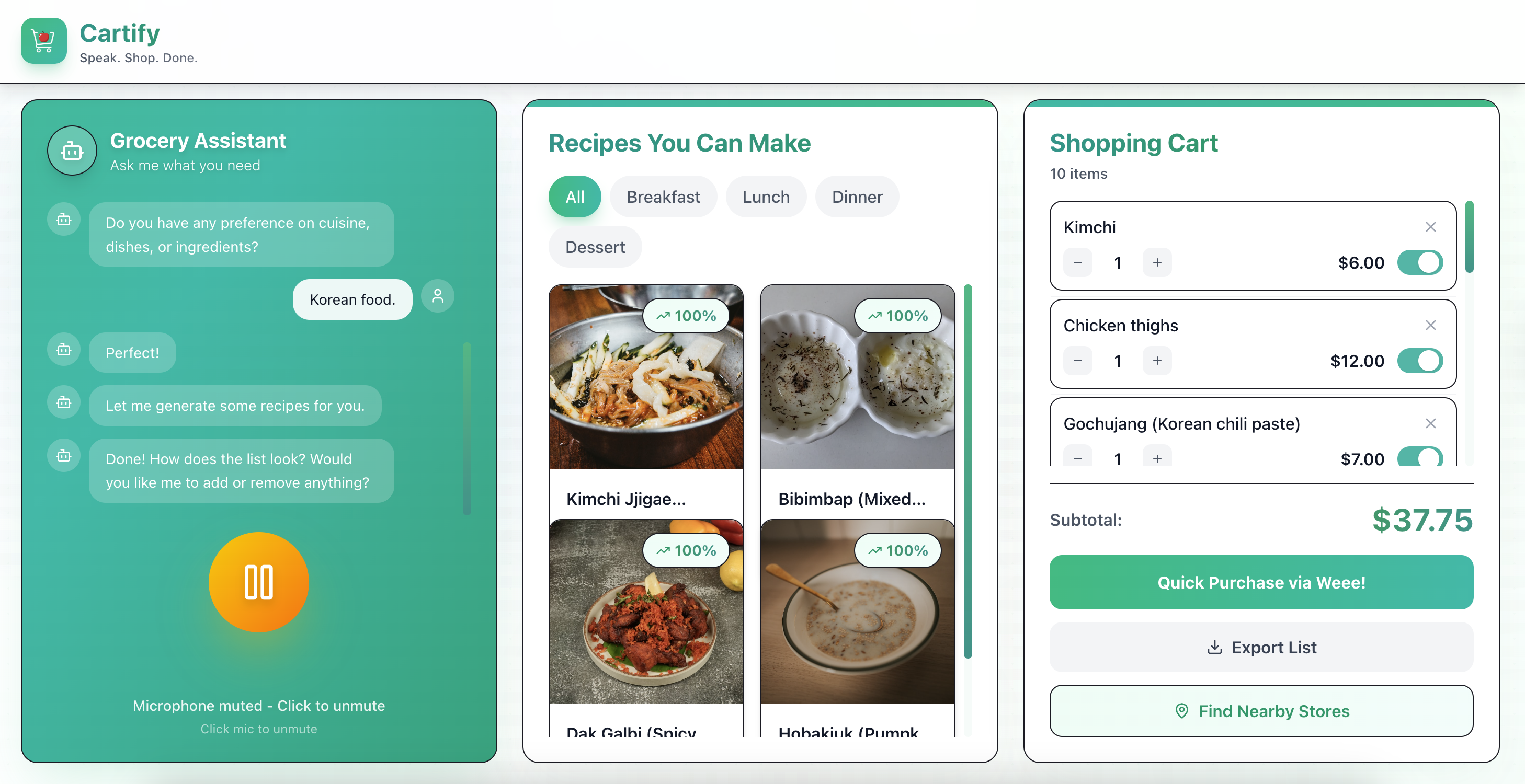Image resolution: width=1525 pixels, height=784 pixels.
Task: Remove Kimchi using its X icon
Action: [1430, 227]
